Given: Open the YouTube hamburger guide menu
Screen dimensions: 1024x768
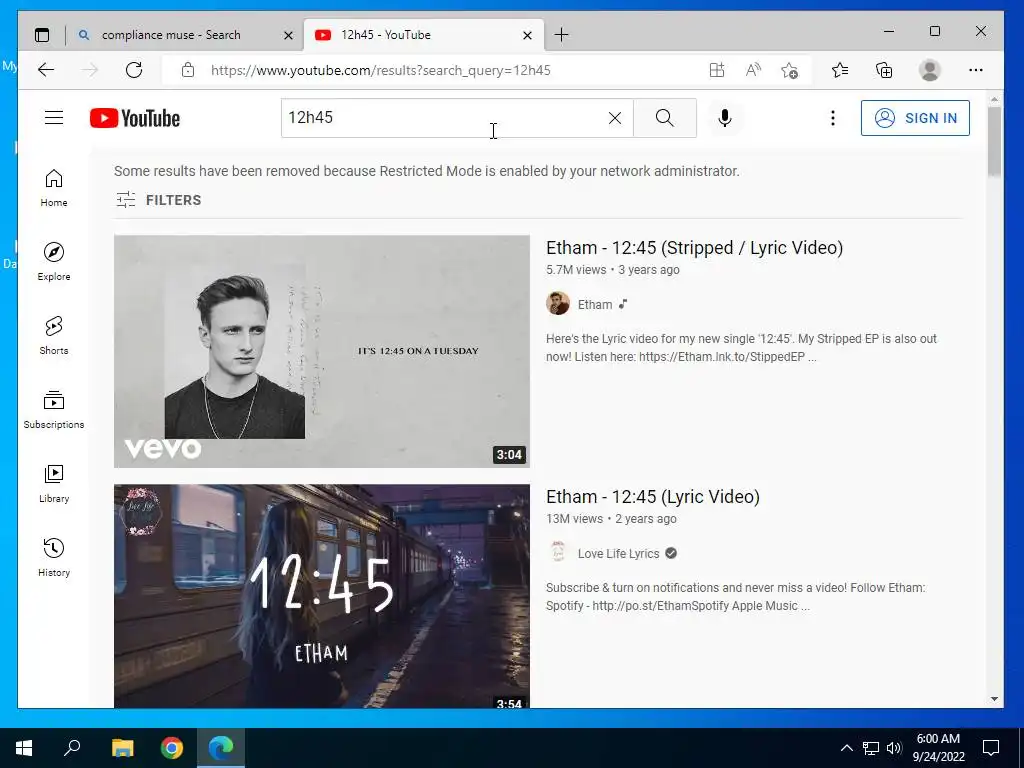Looking at the screenshot, I should click(54, 118).
